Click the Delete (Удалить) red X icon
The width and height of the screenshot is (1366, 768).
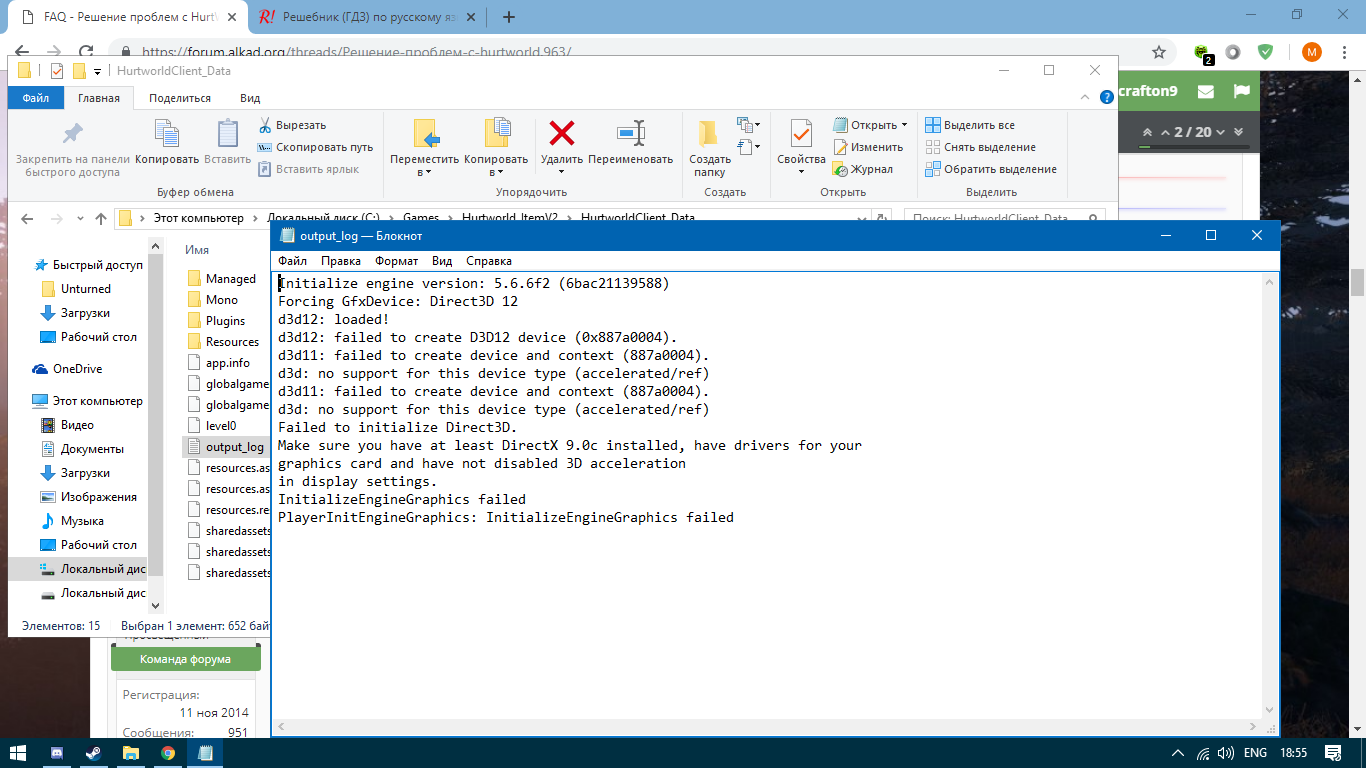(562, 133)
